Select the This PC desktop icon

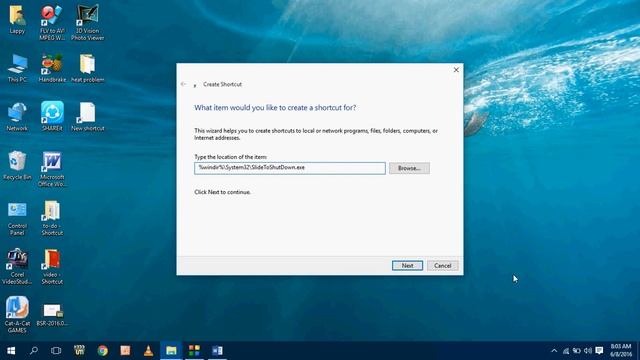[17, 68]
